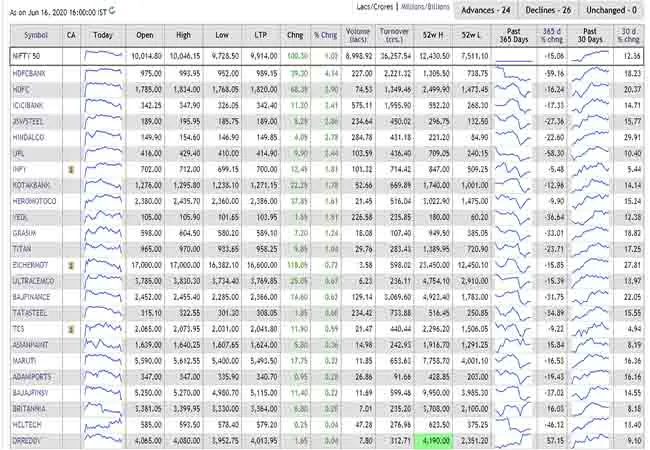Click the EICHERMOT LTP value 16,600.00
This screenshot has width=650, height=450.
[x=262, y=265]
